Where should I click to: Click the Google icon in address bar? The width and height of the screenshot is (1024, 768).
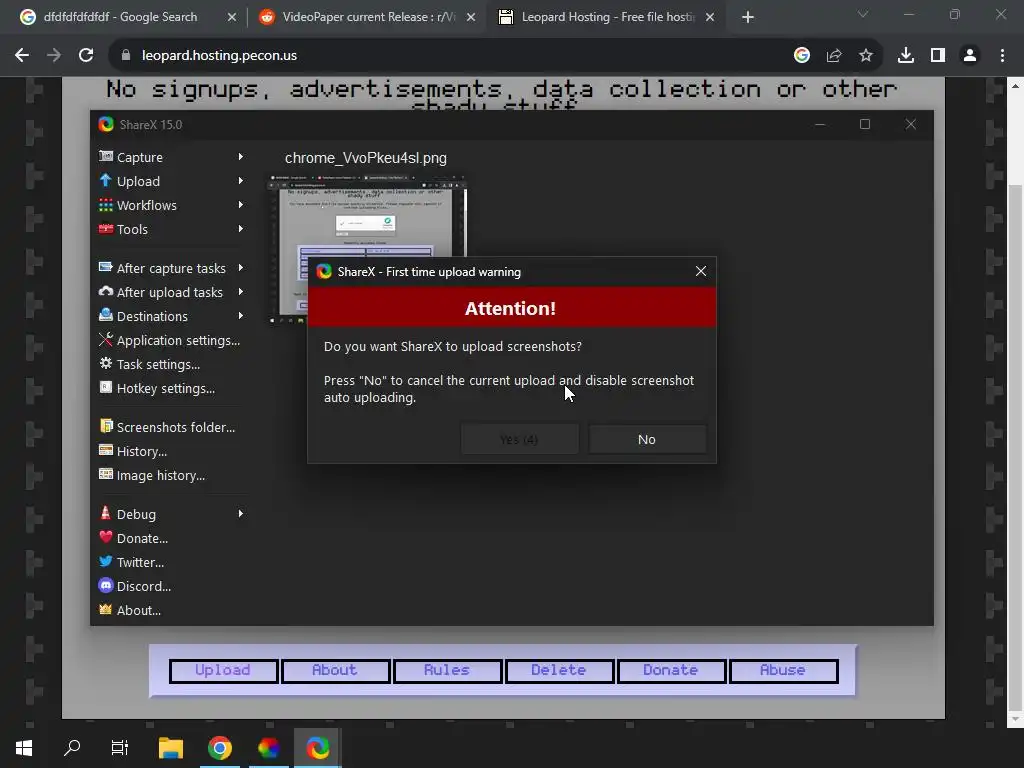(802, 56)
